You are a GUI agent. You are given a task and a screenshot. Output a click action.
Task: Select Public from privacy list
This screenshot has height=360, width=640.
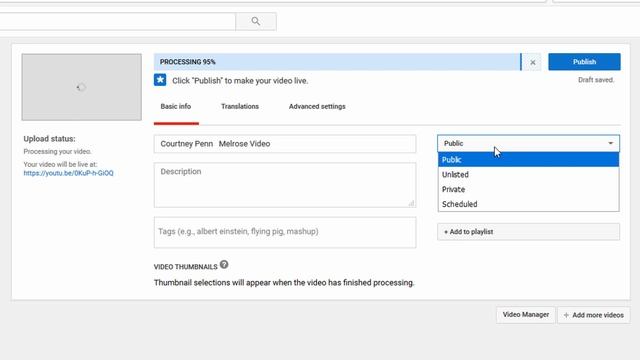pyautogui.click(x=528, y=160)
